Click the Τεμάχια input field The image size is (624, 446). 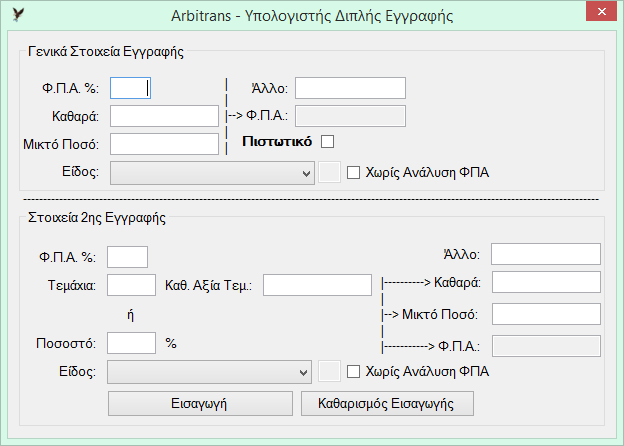131,285
